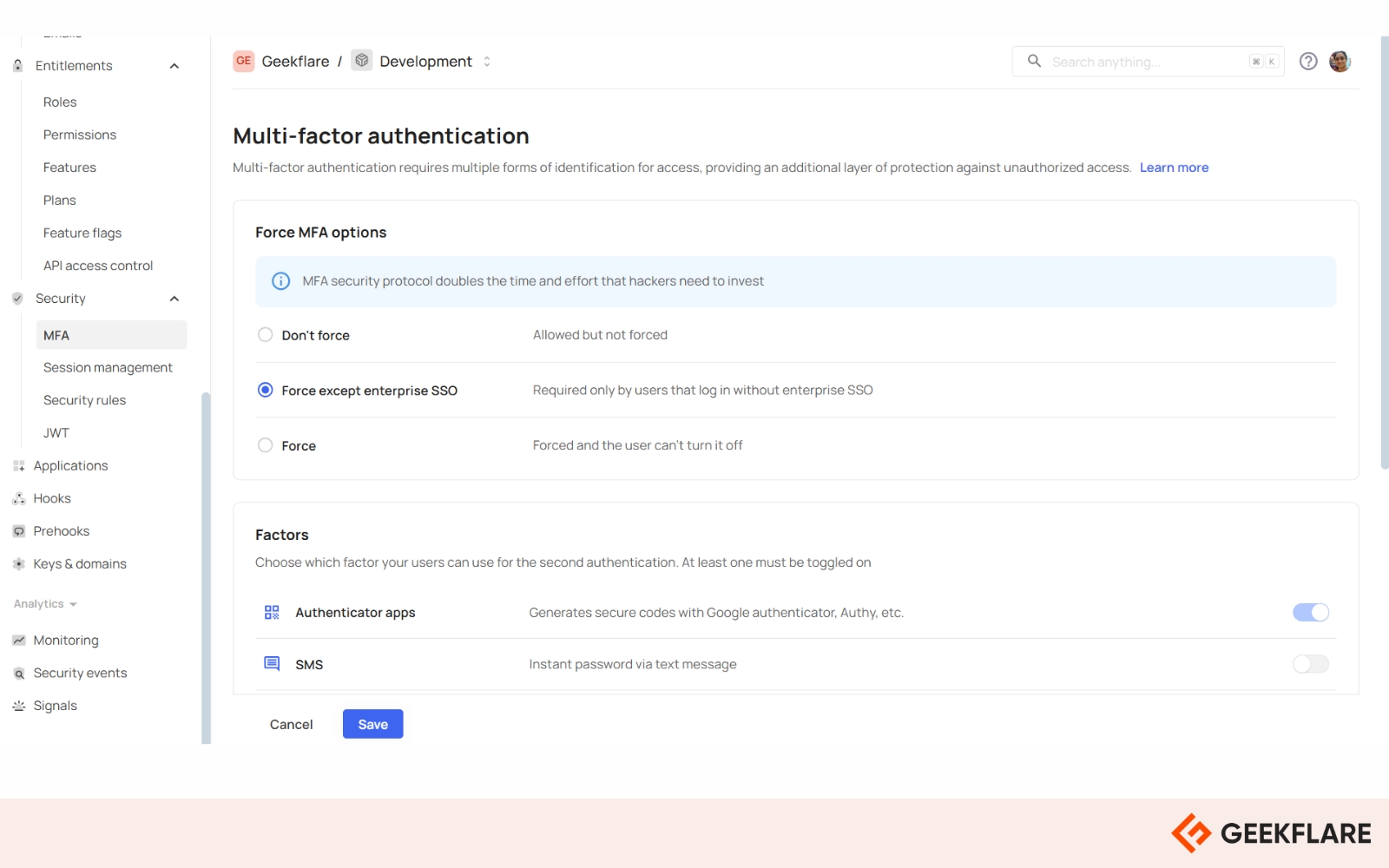
Task: Disable the Authenticator apps factor
Action: [x=1311, y=612]
